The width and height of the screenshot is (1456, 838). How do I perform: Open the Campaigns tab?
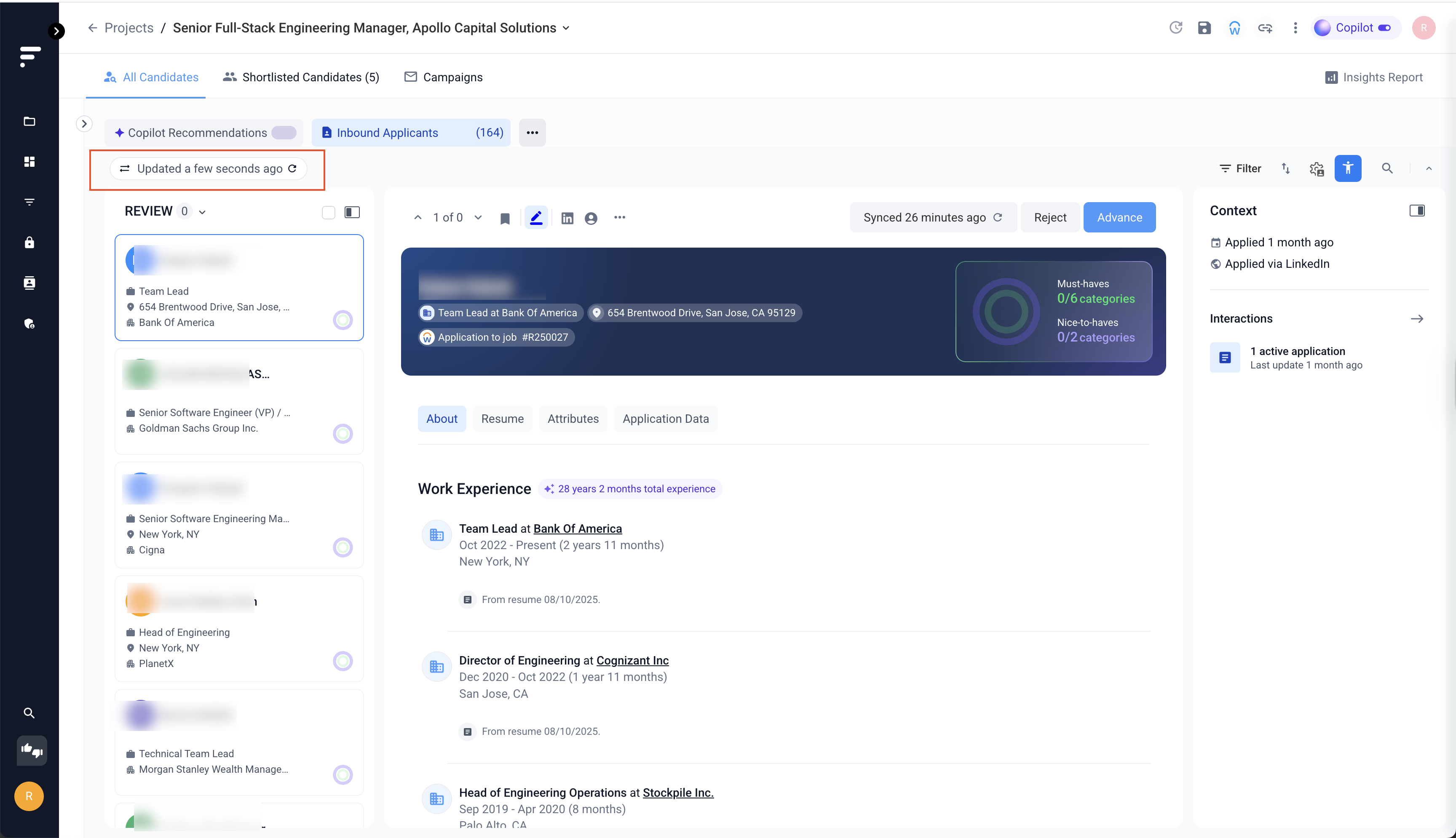[x=443, y=78]
